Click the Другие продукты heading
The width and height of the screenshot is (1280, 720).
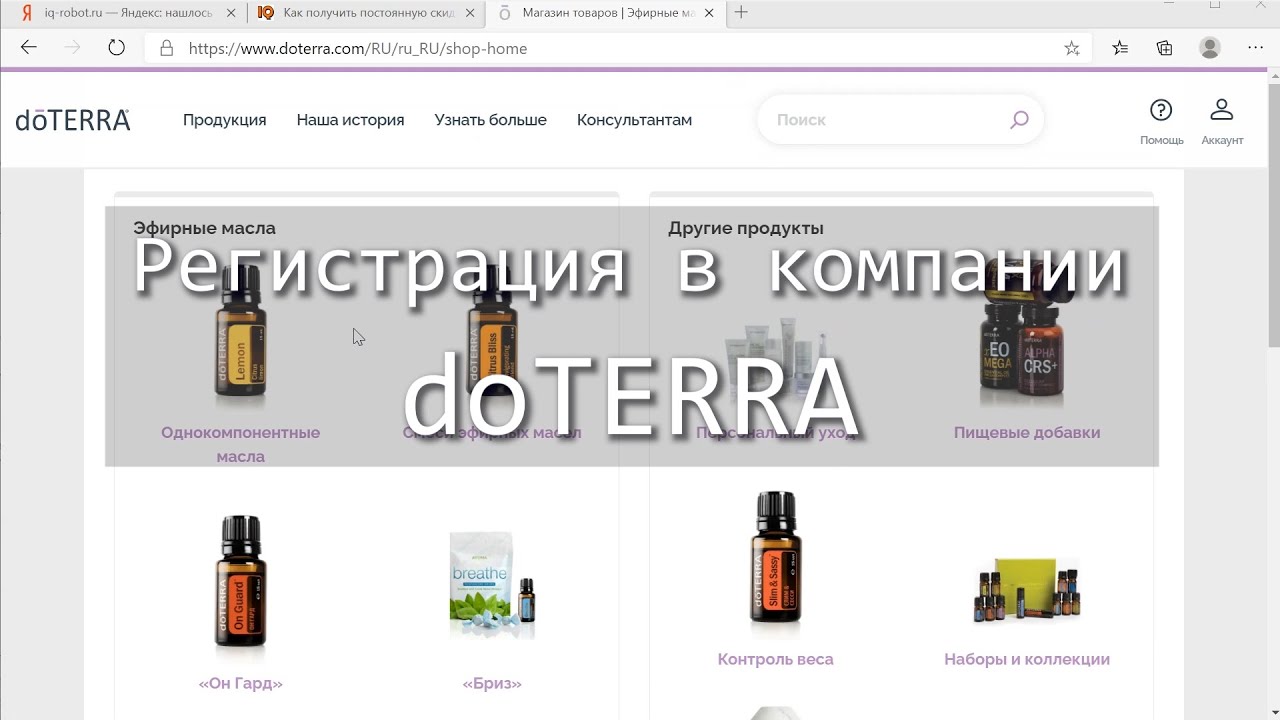(746, 228)
